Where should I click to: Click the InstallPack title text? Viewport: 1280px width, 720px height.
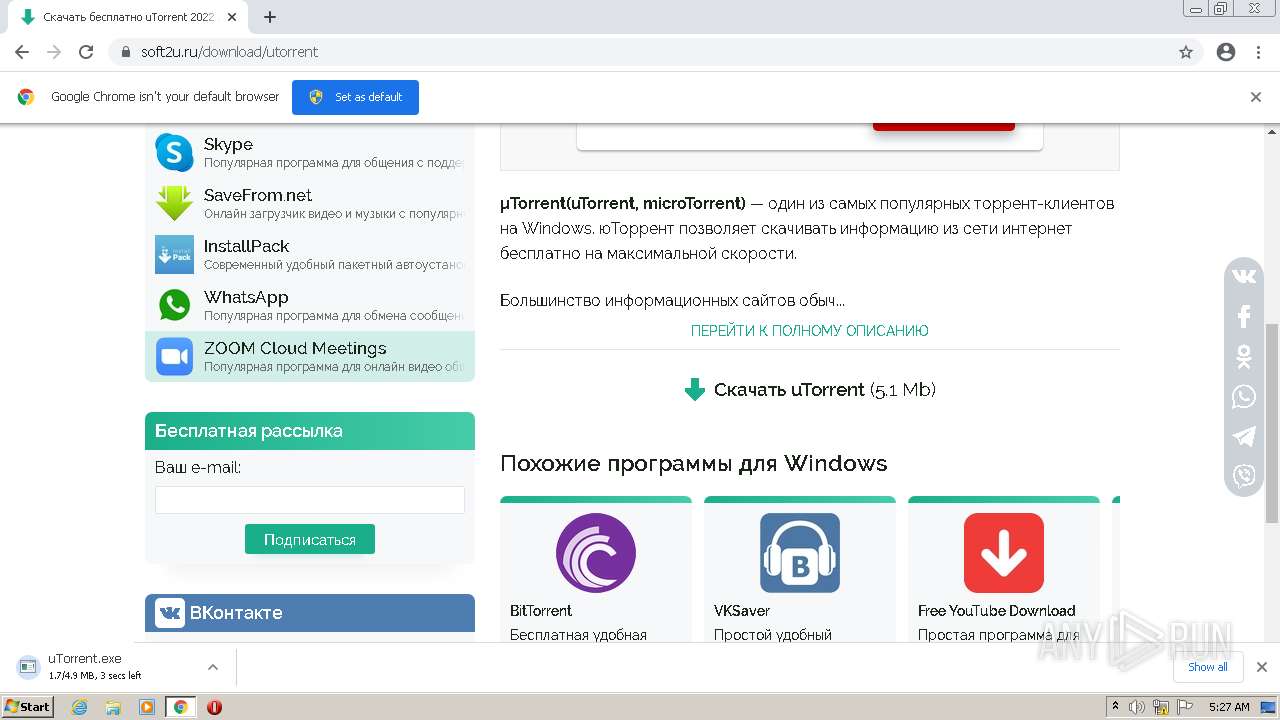(246, 247)
